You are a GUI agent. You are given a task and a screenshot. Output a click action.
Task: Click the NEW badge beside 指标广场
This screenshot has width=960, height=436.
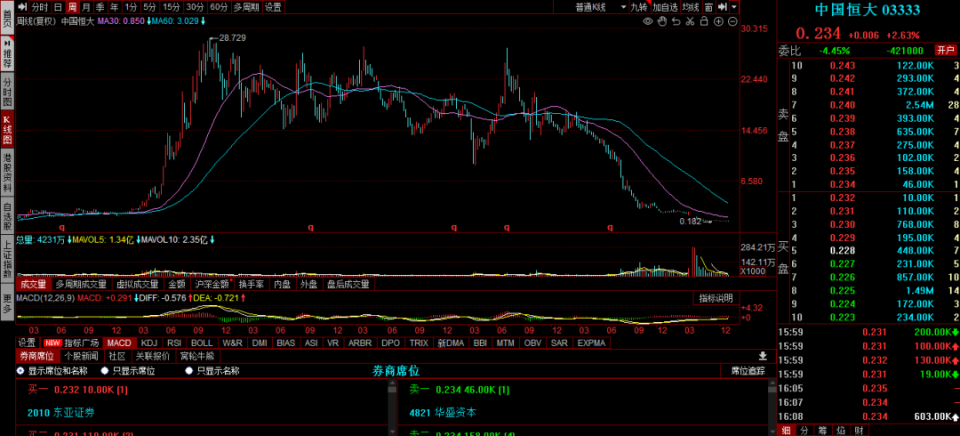[x=53, y=343]
